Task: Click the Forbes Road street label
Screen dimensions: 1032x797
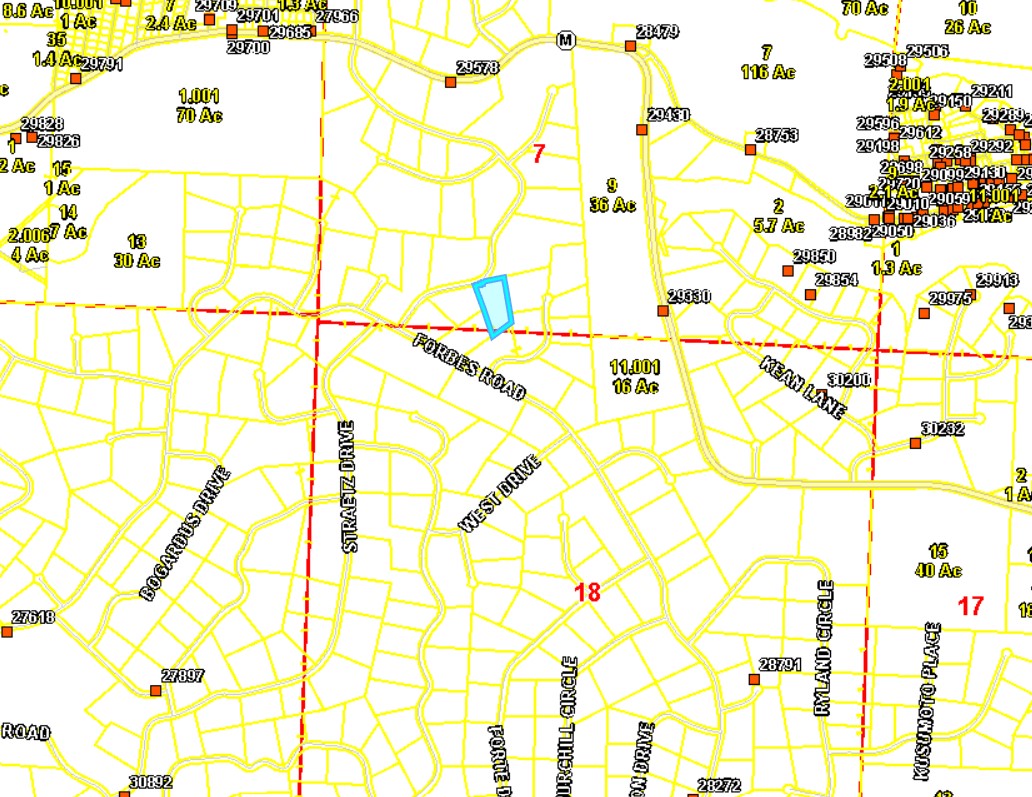Action: click(470, 366)
